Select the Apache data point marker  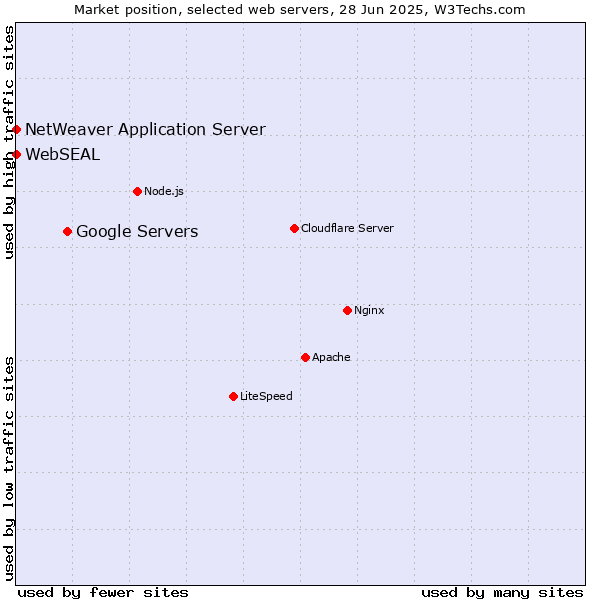click(305, 357)
